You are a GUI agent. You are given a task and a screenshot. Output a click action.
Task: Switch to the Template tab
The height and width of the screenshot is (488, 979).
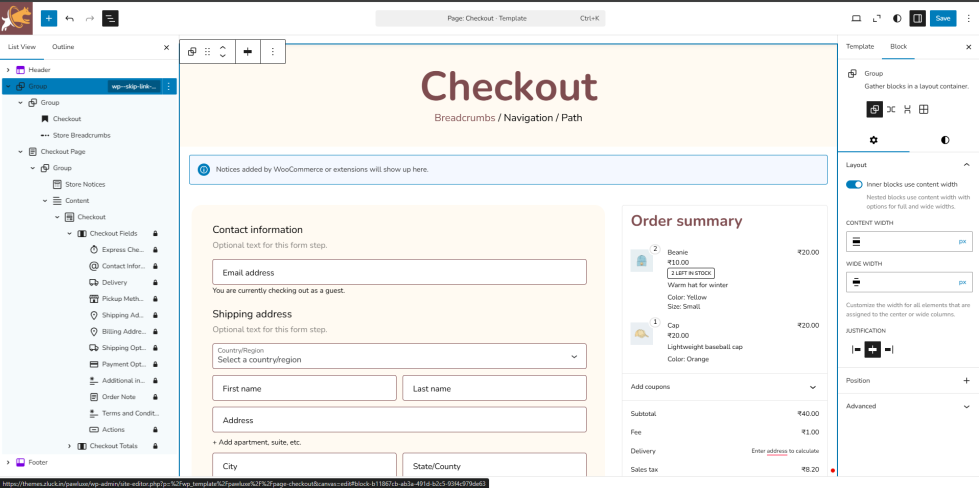[x=860, y=47]
